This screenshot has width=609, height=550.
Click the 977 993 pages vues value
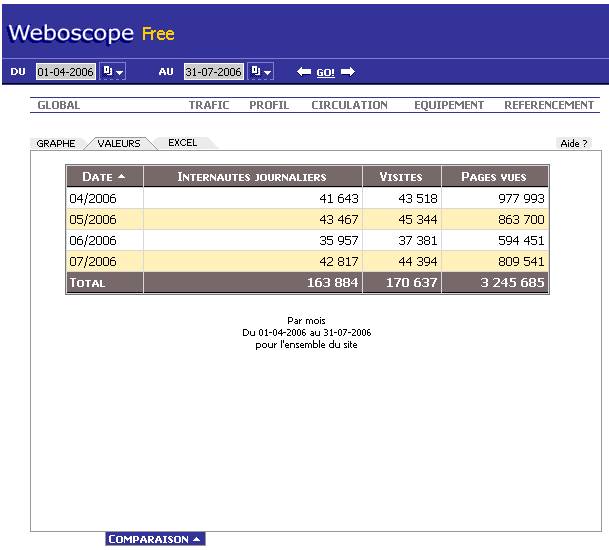[521, 198]
